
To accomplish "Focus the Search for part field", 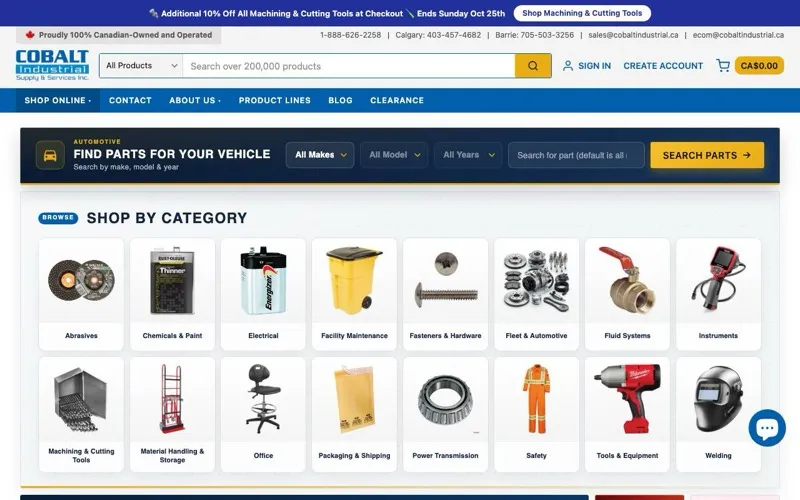I will click(x=576, y=155).
